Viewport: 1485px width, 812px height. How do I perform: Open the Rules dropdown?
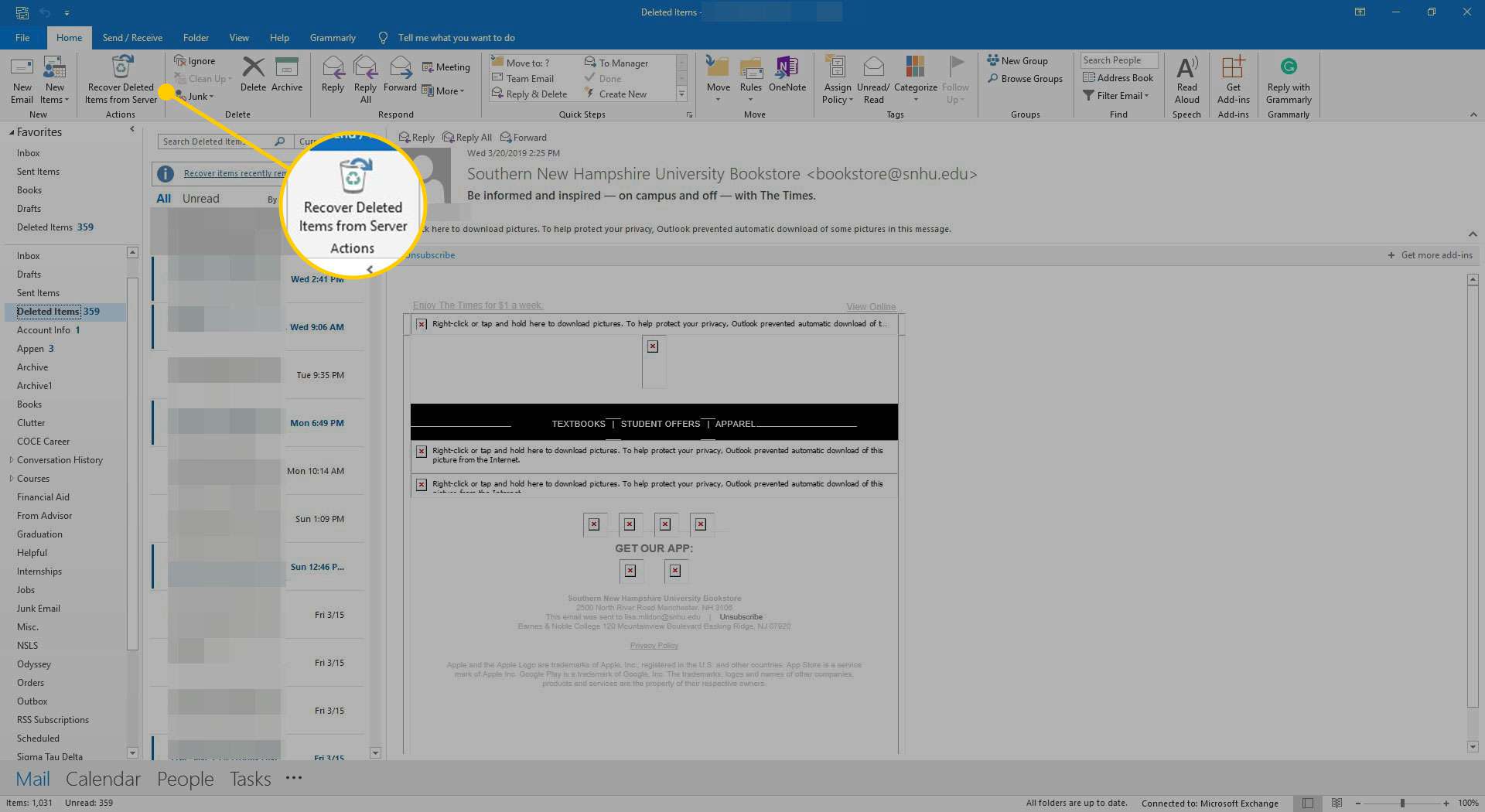tap(751, 80)
